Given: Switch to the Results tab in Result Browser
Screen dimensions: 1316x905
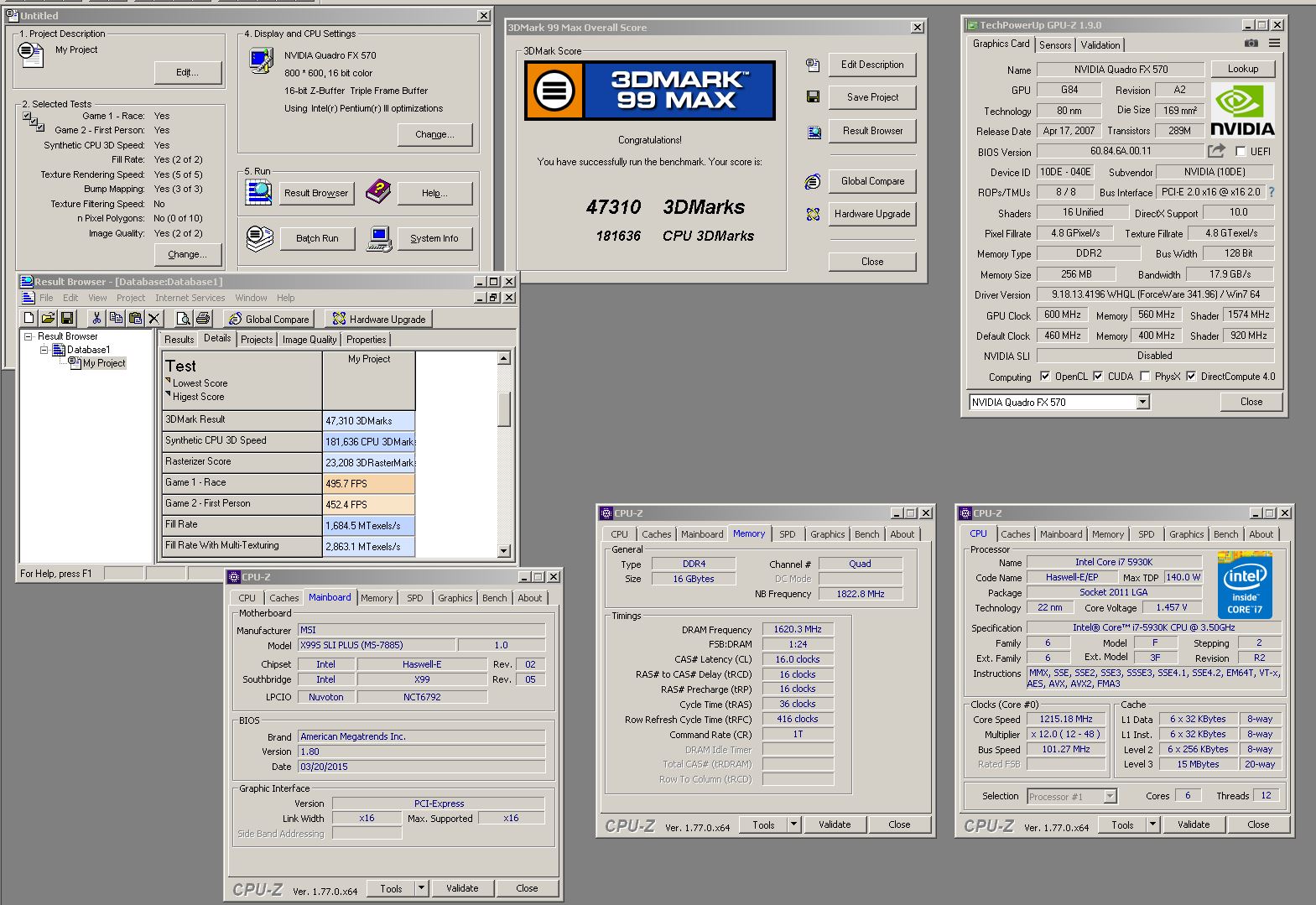Looking at the screenshot, I should pyautogui.click(x=179, y=340).
